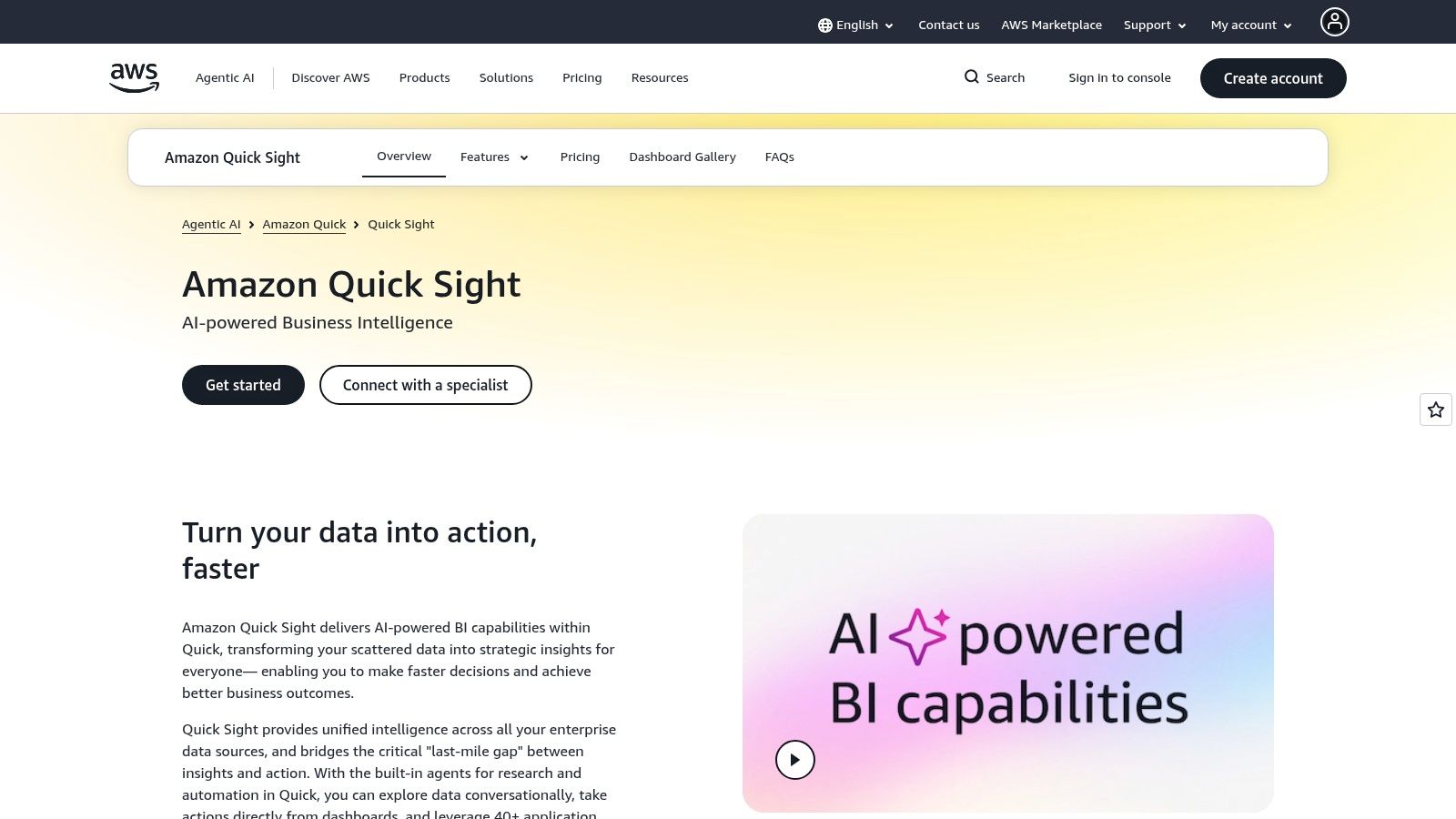The image size is (1456, 819).
Task: Click the star feedback icon
Action: pyautogui.click(x=1436, y=409)
